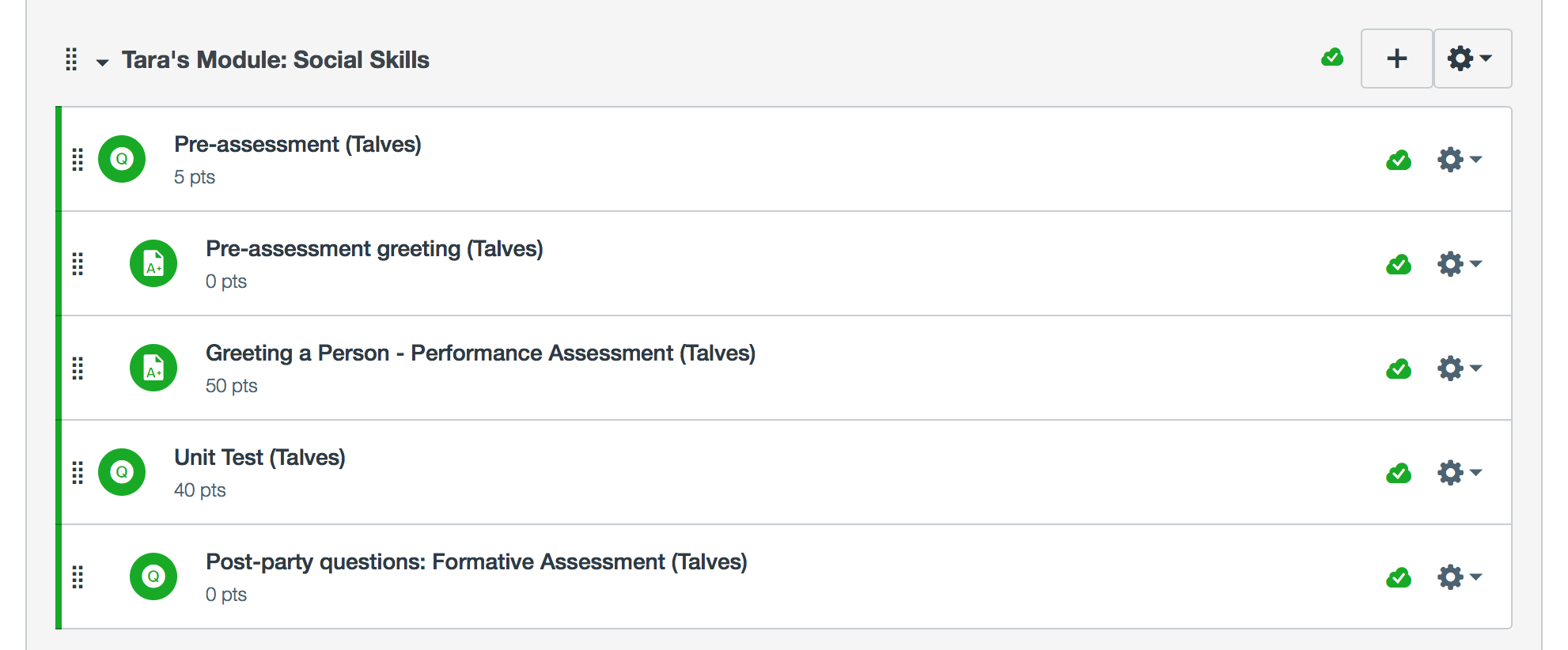
Task: Grab the drag handle for Tara's Module
Action: click(x=71, y=59)
